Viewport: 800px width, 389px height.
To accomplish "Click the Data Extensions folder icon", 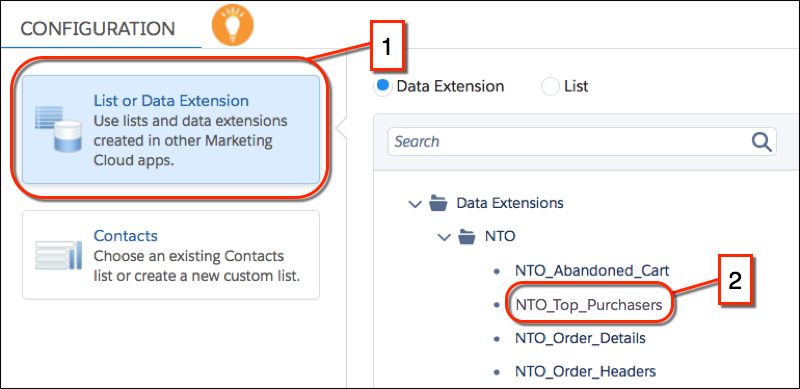I will [438, 203].
